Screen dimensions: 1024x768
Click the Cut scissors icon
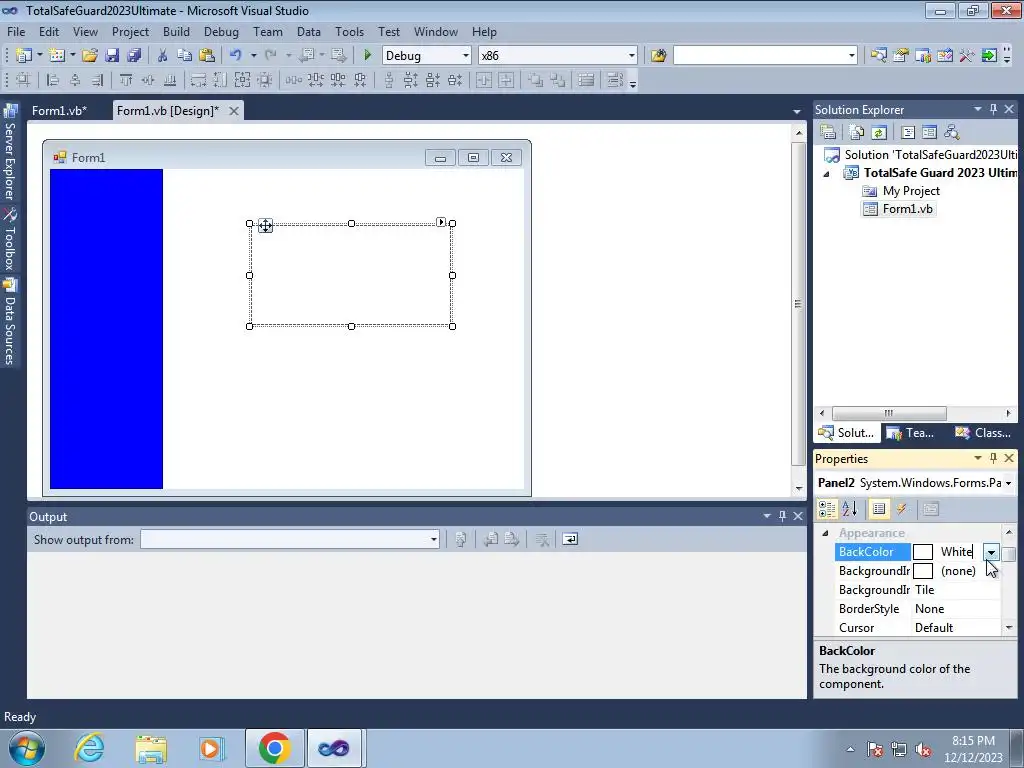[163, 56]
